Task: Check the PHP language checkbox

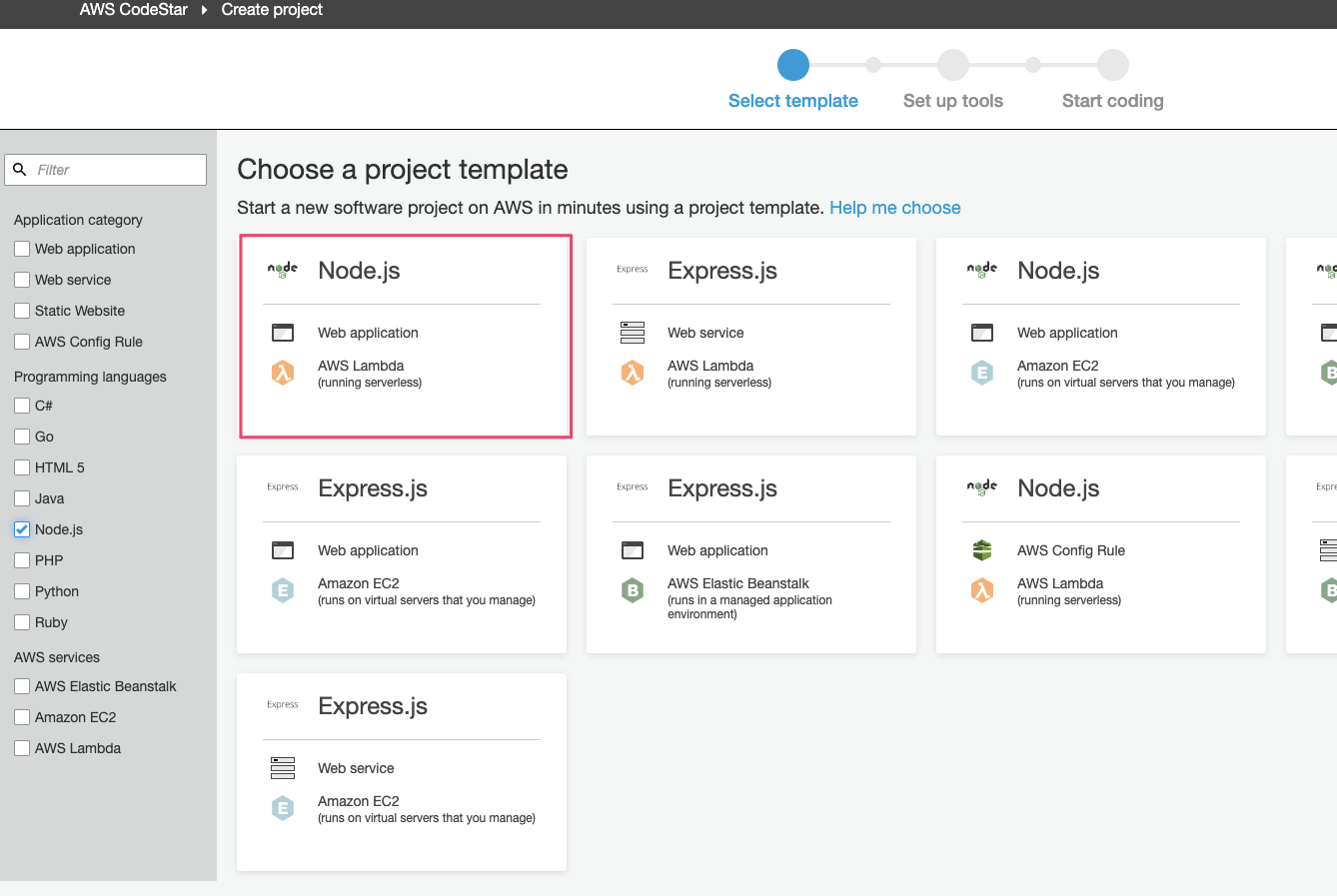Action: 22,560
